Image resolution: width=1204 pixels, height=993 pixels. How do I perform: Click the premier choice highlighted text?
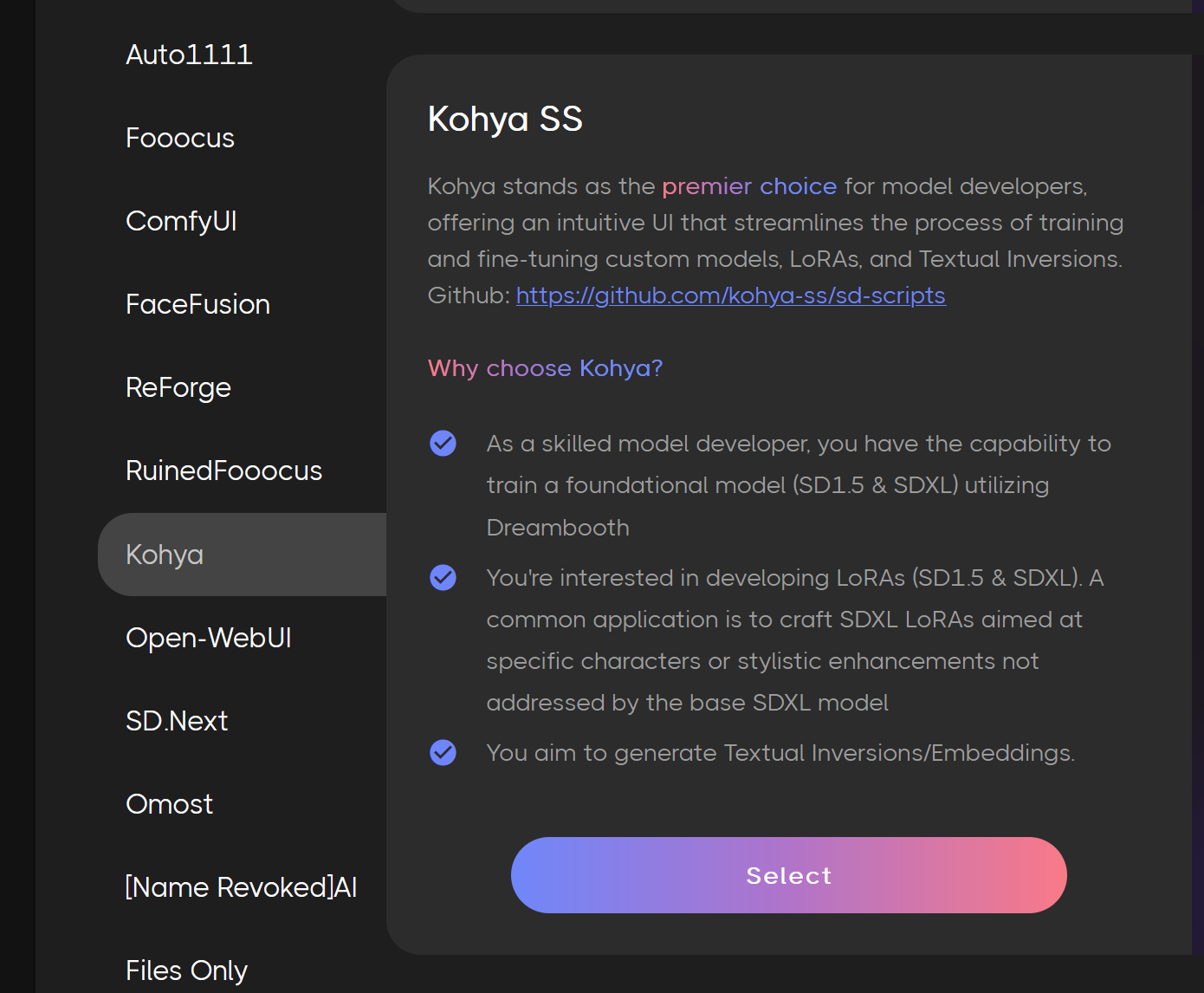[x=748, y=185]
